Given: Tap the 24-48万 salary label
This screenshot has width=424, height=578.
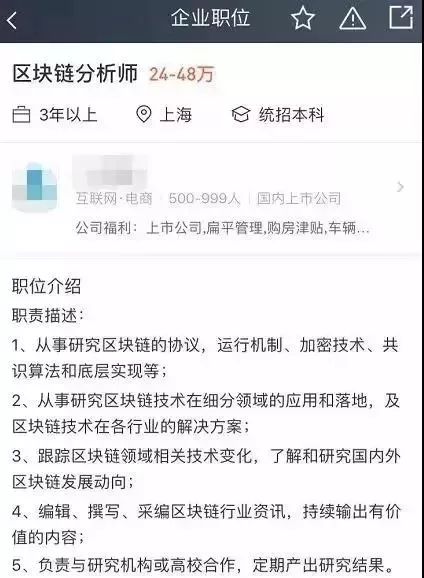Looking at the screenshot, I should (181, 74).
